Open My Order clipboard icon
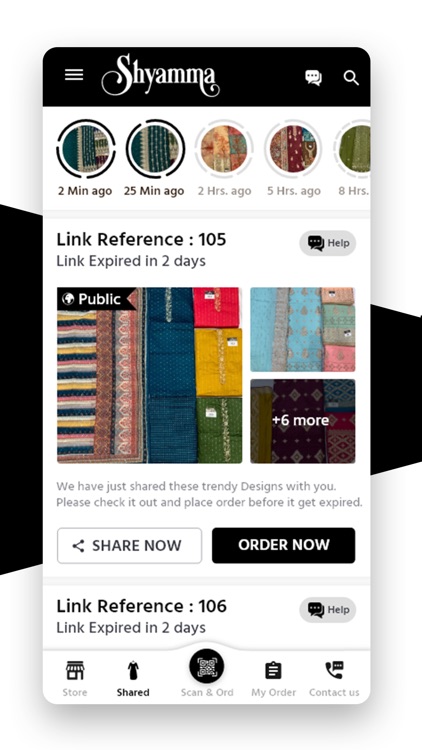The height and width of the screenshot is (750, 422). coord(273,670)
